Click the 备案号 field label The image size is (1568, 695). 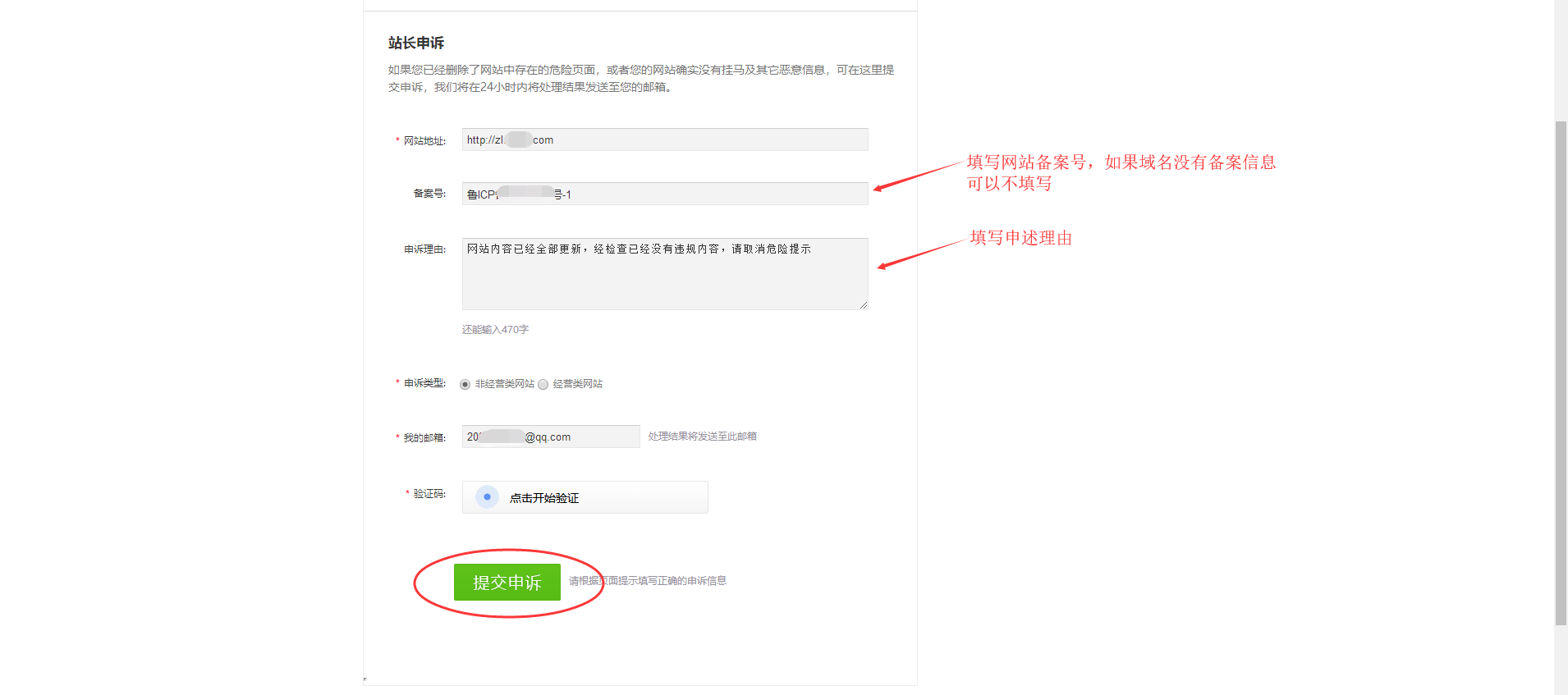click(x=429, y=194)
